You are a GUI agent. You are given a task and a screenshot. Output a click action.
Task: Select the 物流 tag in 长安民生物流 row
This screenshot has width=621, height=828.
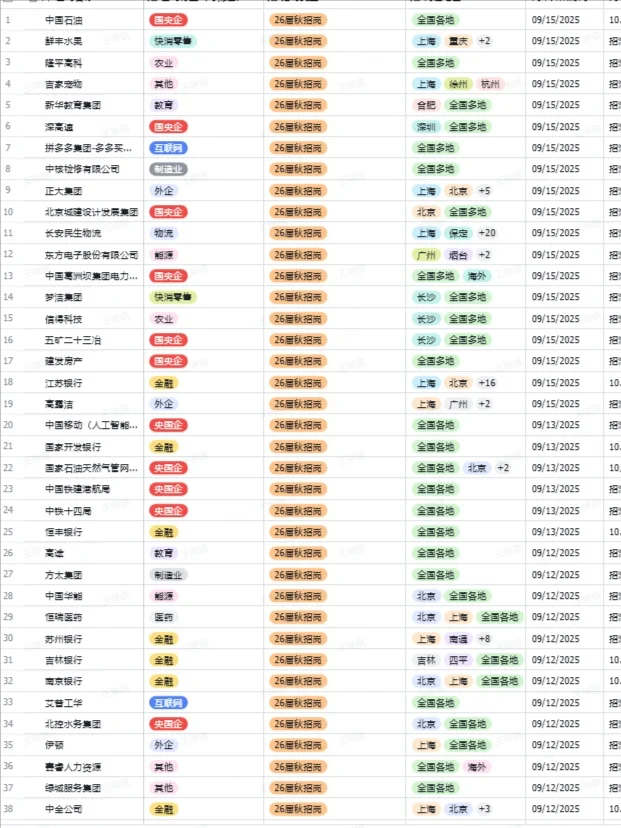[x=164, y=233]
